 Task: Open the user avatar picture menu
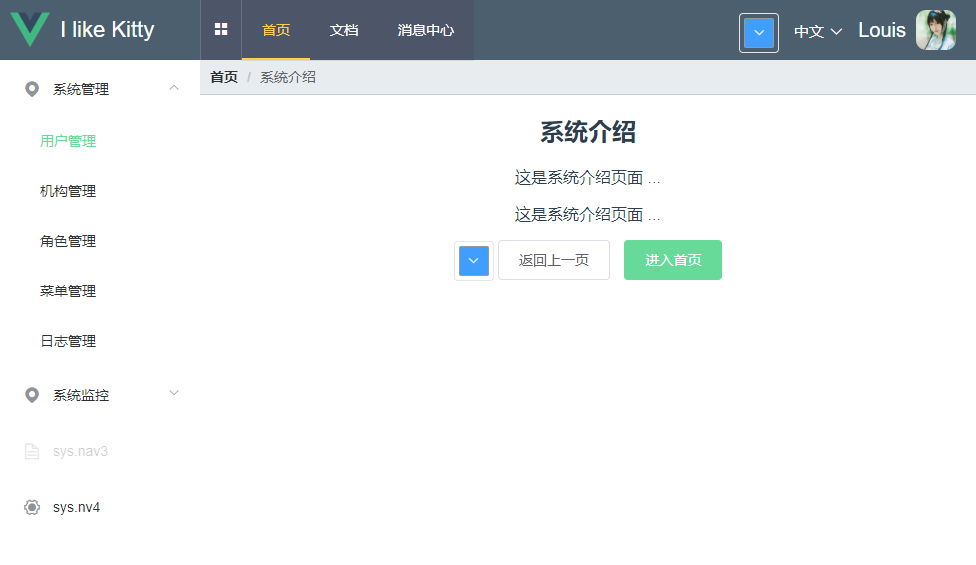936,30
